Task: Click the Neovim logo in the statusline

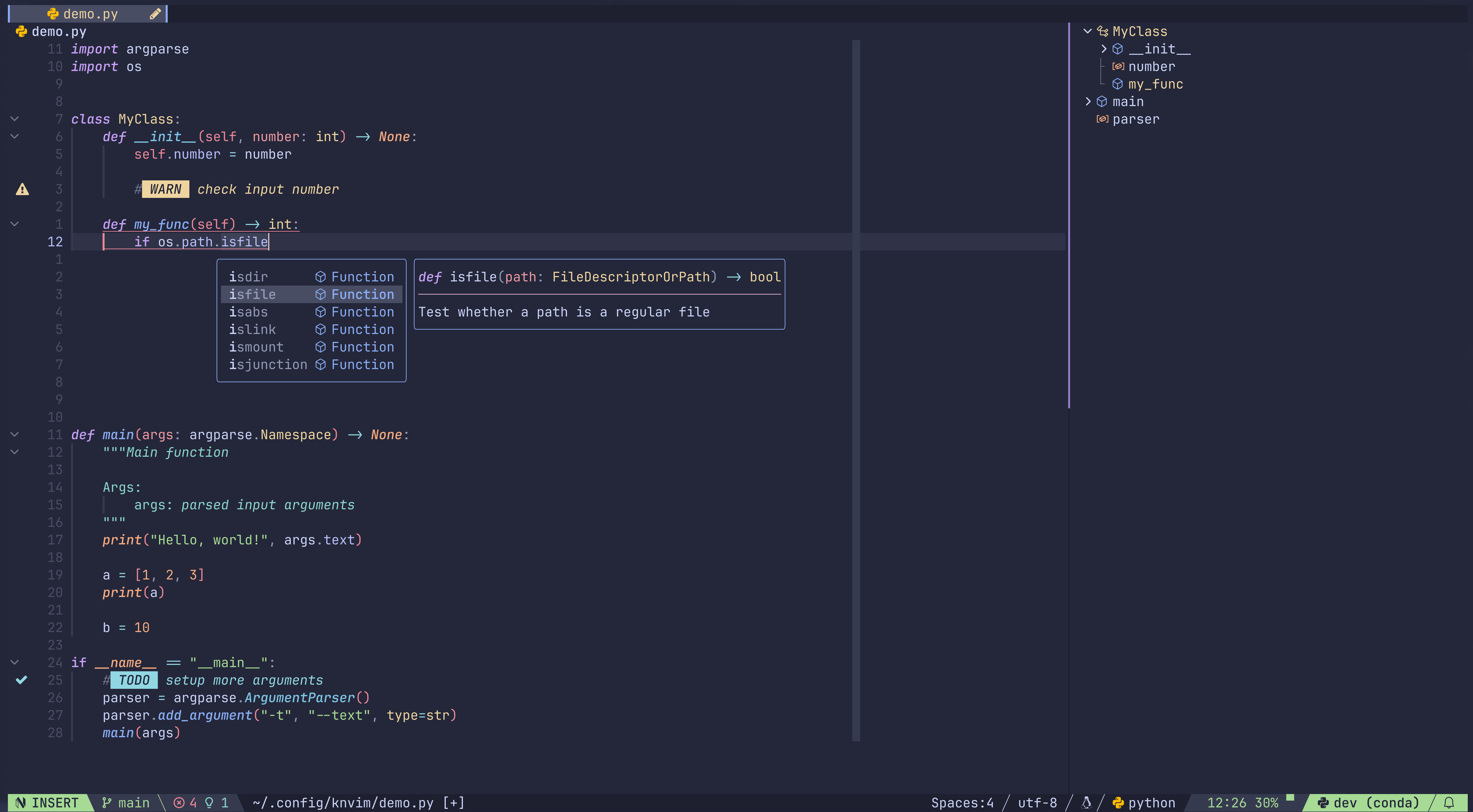Action: point(21,803)
